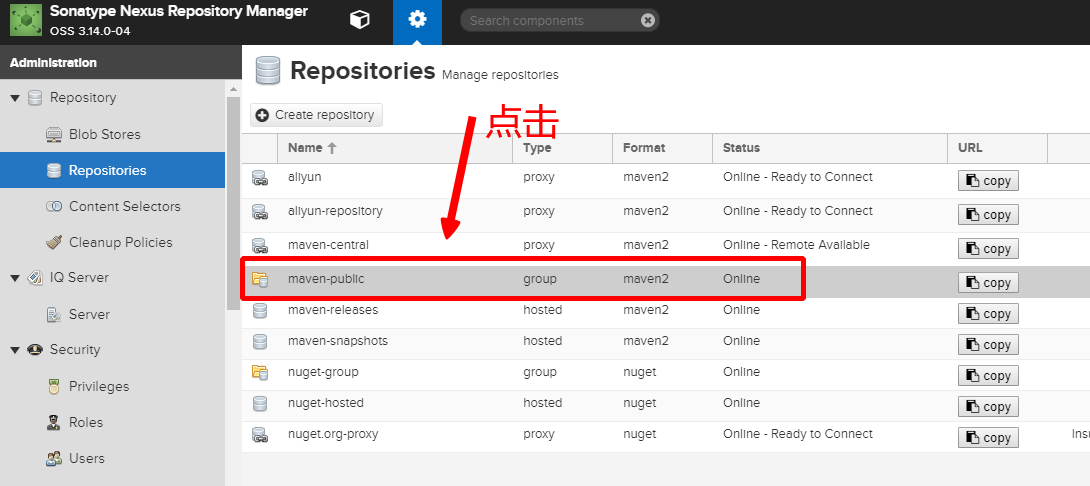Click the nuget.org-proxy row icon
The width and height of the screenshot is (1090, 486).
coord(260,435)
